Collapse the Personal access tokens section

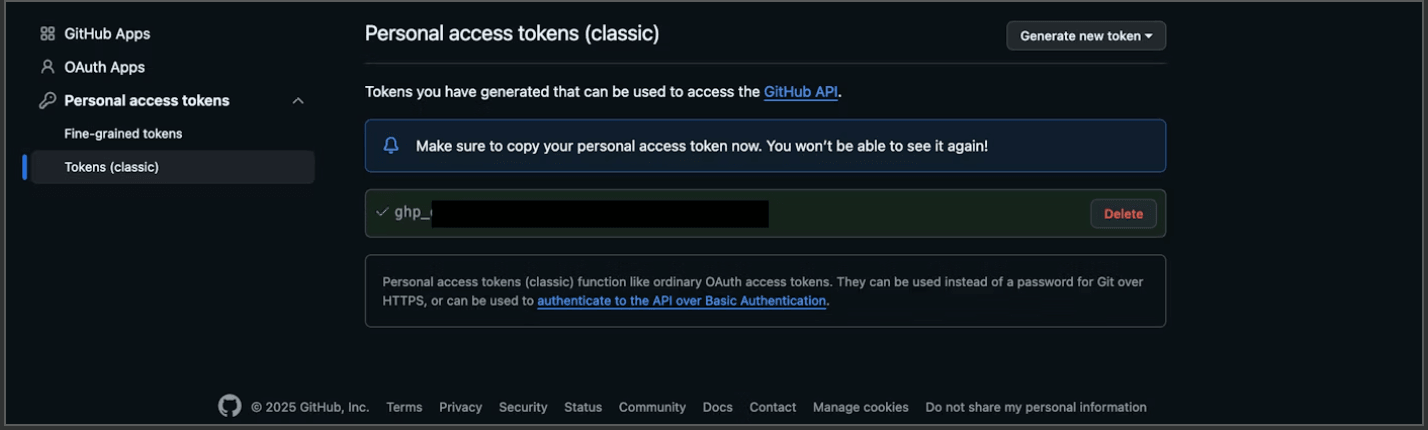(x=298, y=101)
